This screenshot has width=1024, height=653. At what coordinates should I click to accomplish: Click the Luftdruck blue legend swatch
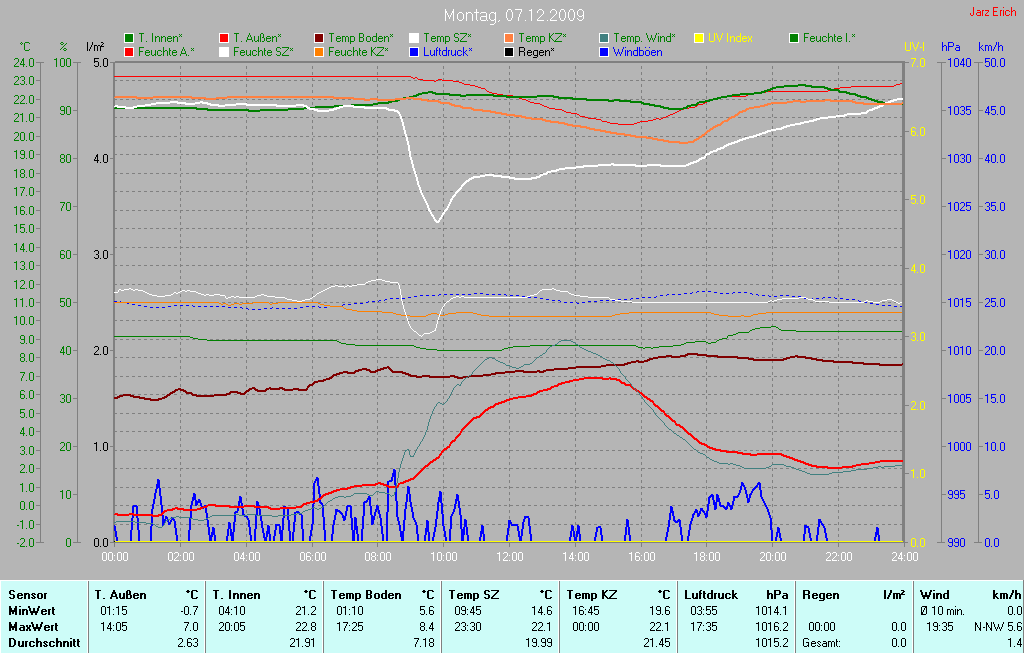coord(413,52)
